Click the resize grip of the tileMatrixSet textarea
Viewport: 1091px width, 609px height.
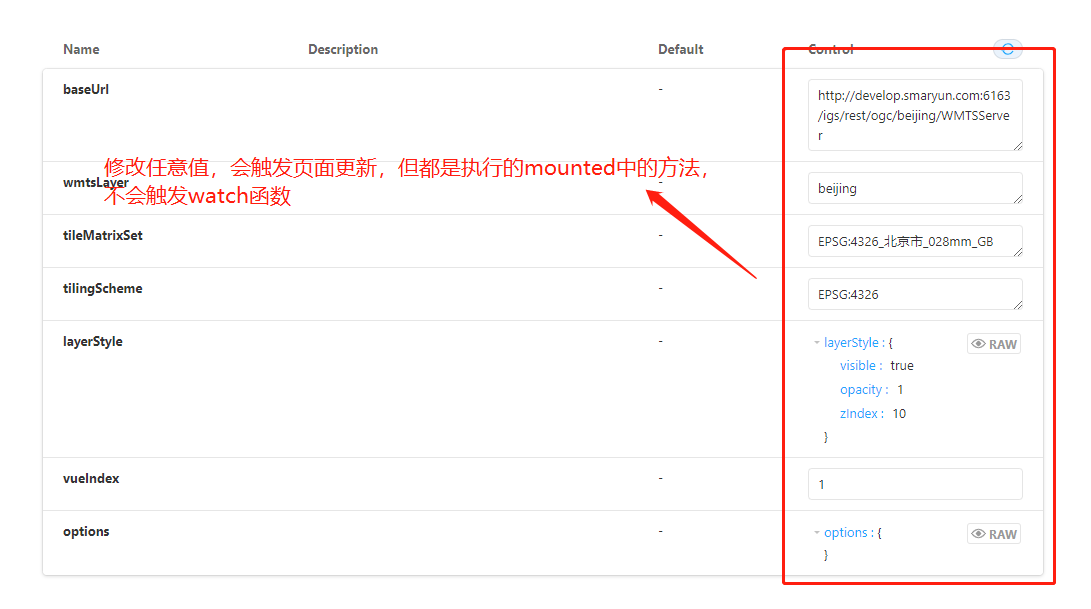coord(1017,251)
